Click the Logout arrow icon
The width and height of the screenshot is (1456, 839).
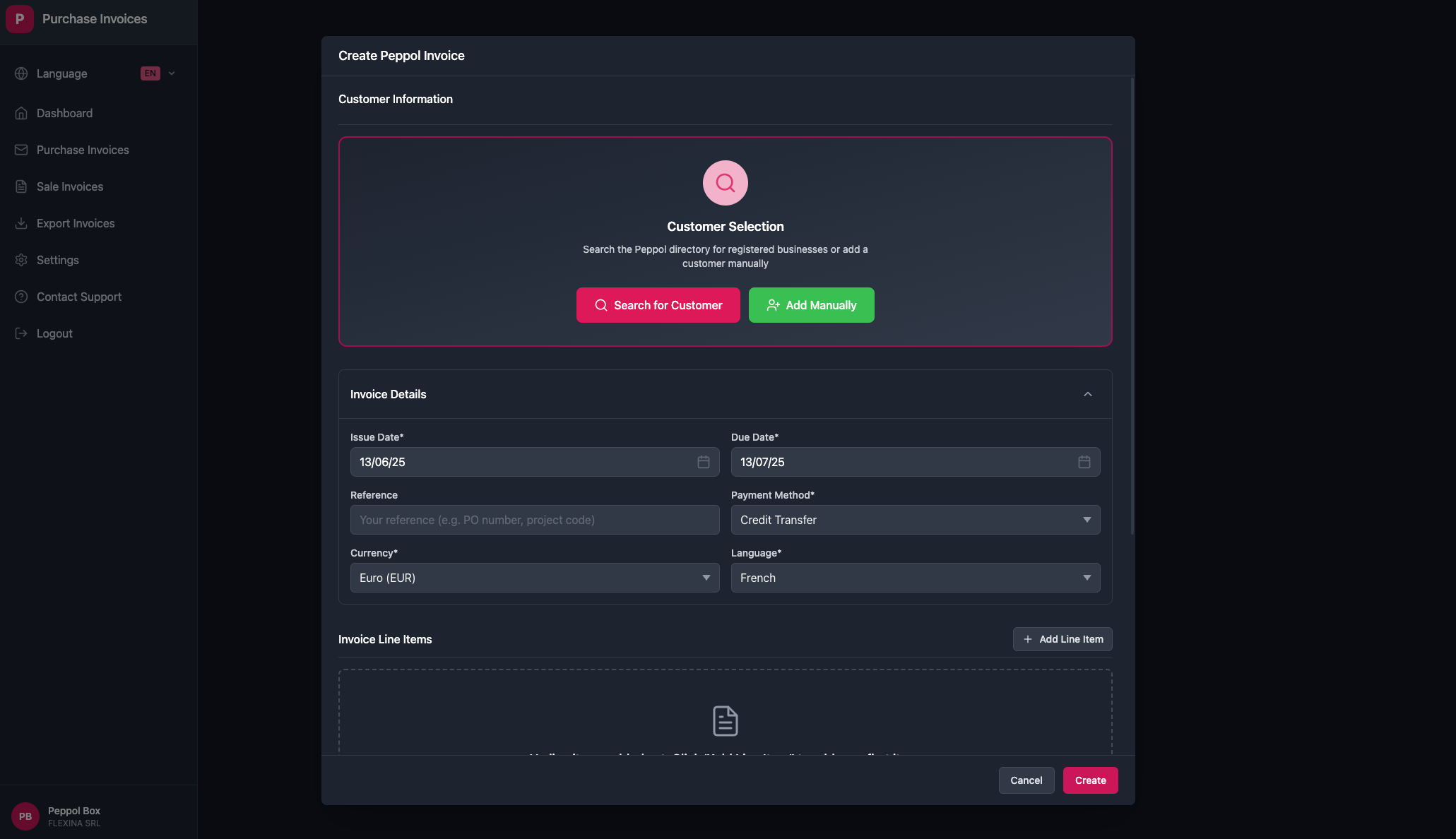pos(21,333)
